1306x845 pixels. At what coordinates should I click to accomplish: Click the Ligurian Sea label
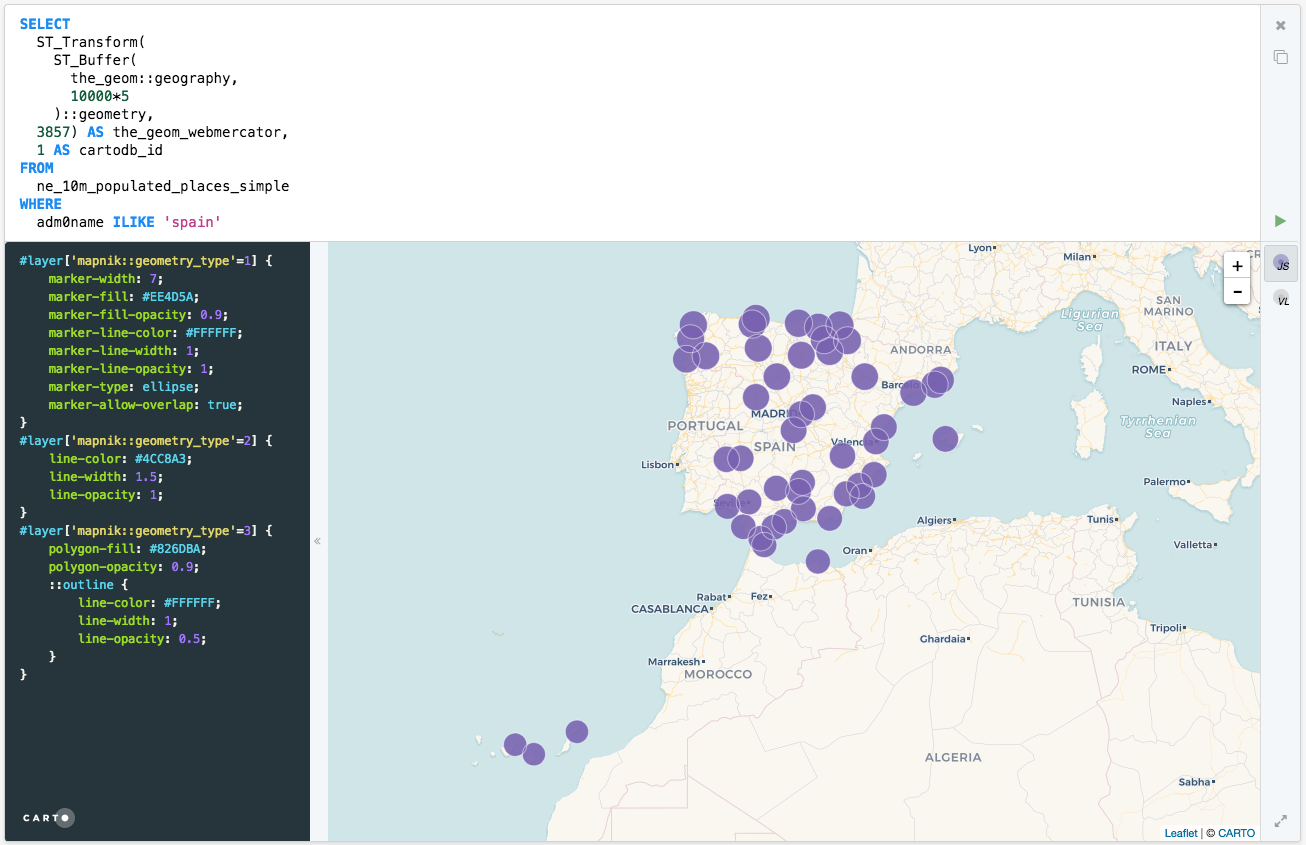tap(1089, 320)
